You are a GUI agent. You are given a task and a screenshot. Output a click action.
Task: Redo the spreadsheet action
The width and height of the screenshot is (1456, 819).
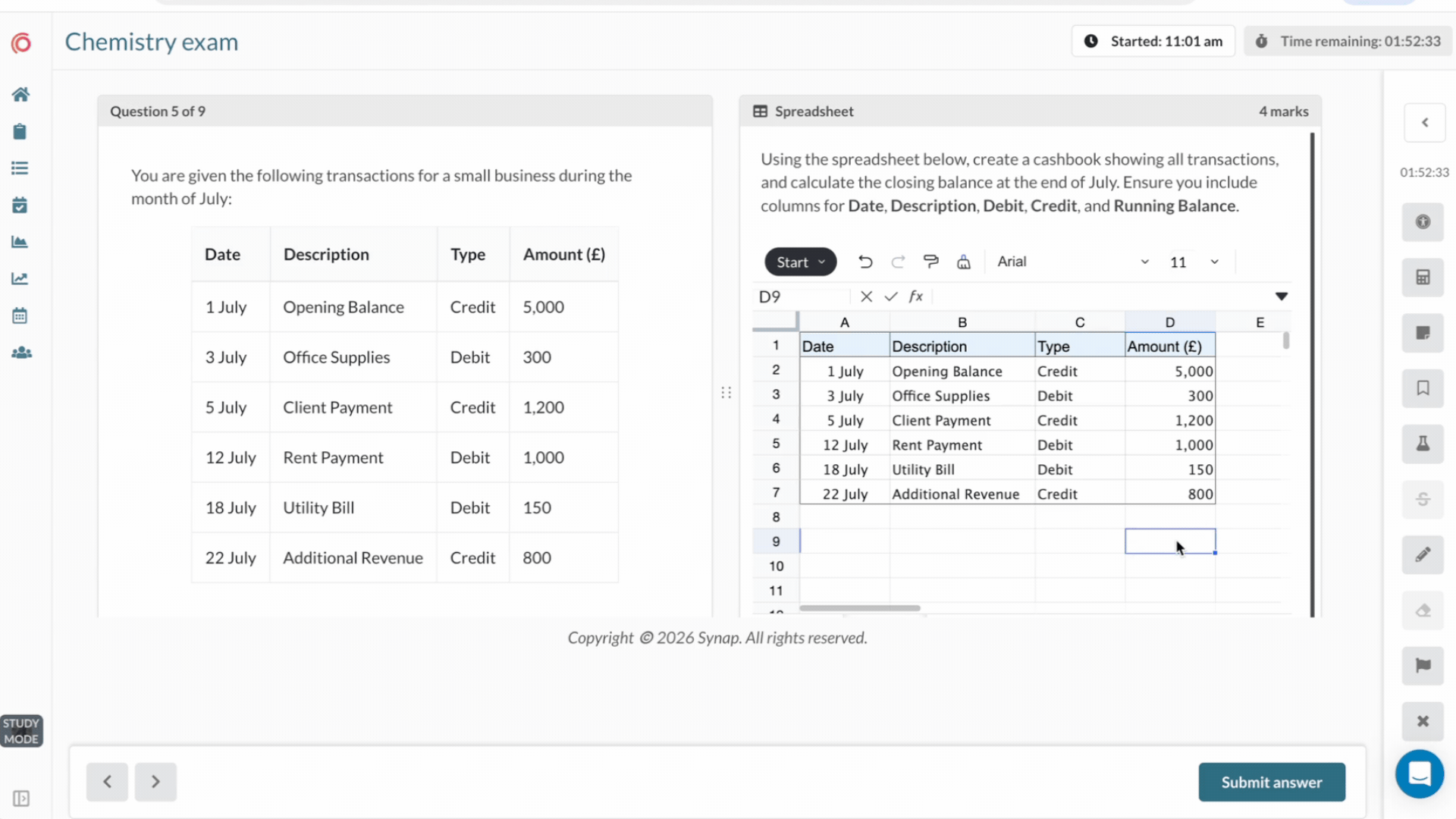(x=898, y=262)
